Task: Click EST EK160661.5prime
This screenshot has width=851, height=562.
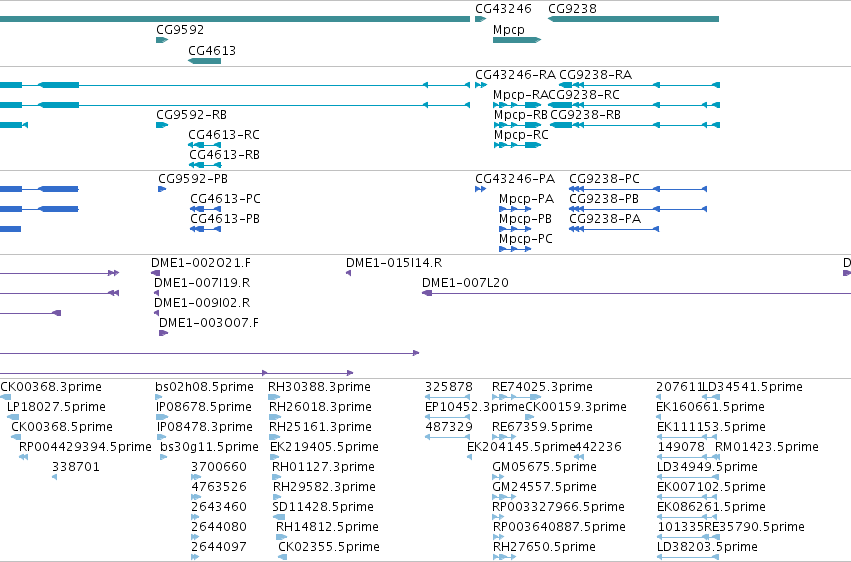Action: point(710,407)
